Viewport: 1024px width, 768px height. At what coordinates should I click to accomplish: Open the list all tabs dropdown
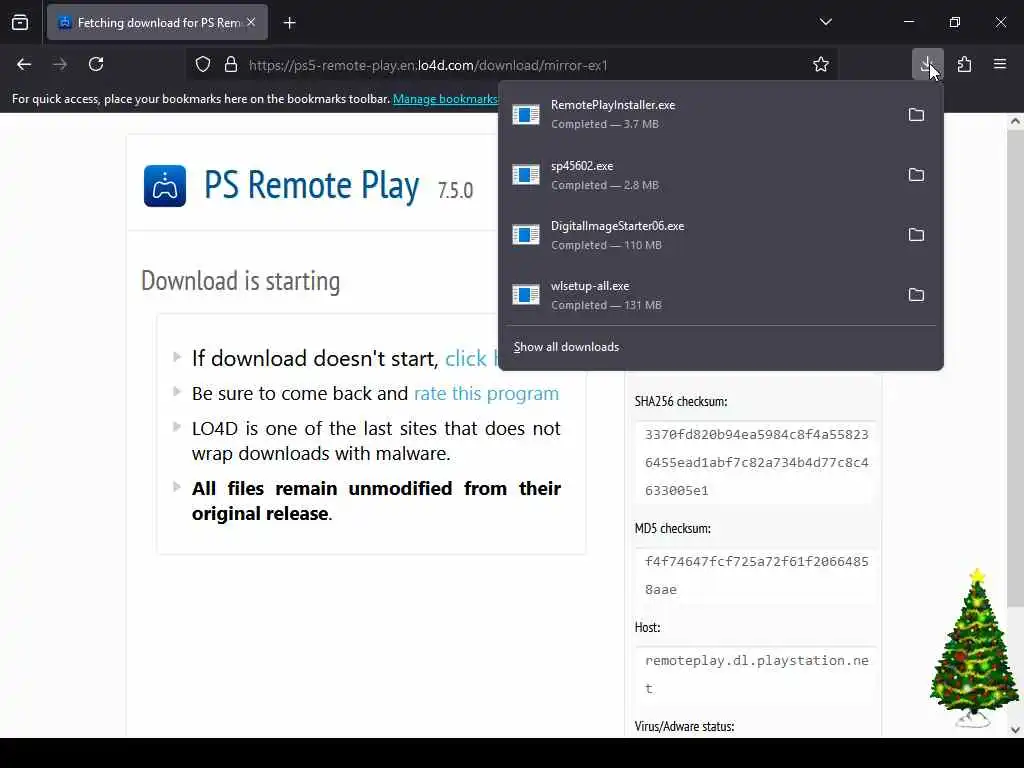825,22
